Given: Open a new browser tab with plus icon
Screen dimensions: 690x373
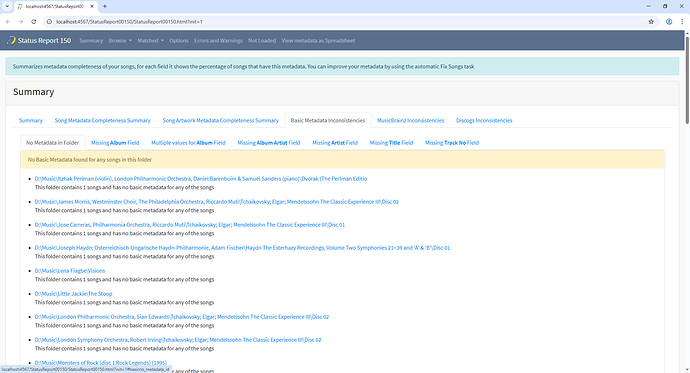Looking at the screenshot, I should click(105, 6).
